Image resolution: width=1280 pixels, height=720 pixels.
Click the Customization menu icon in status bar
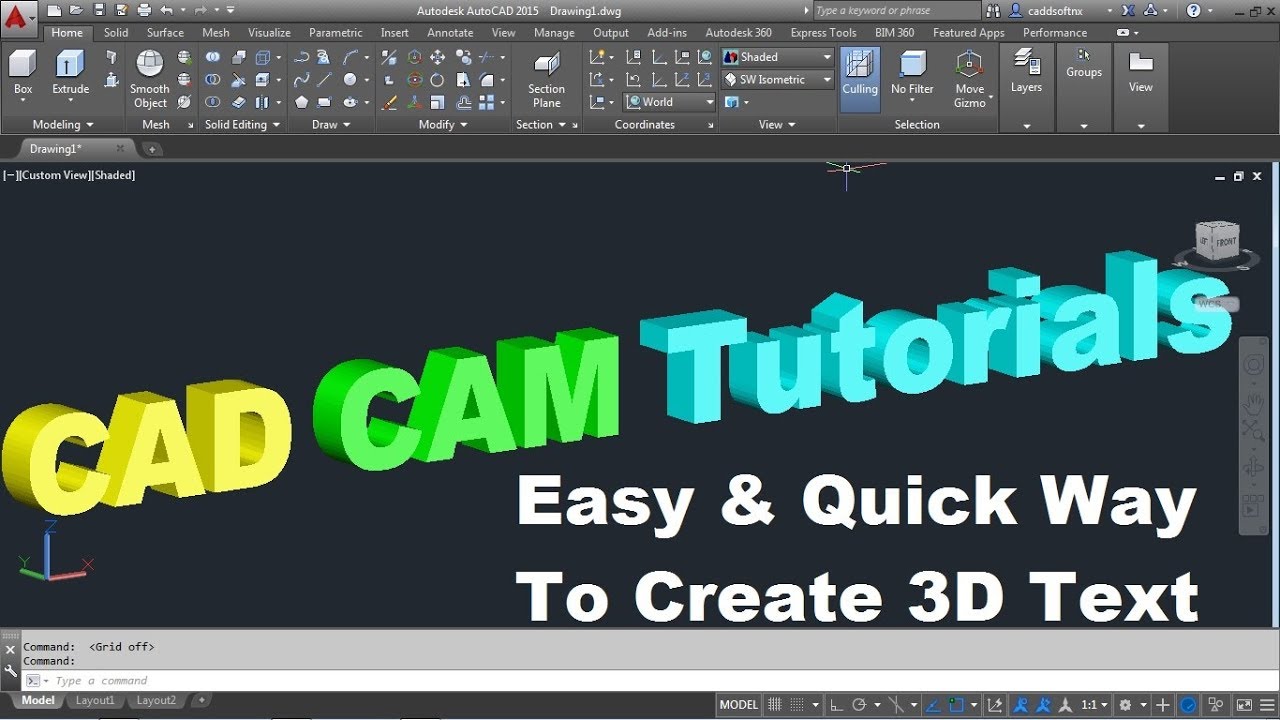[1266, 705]
